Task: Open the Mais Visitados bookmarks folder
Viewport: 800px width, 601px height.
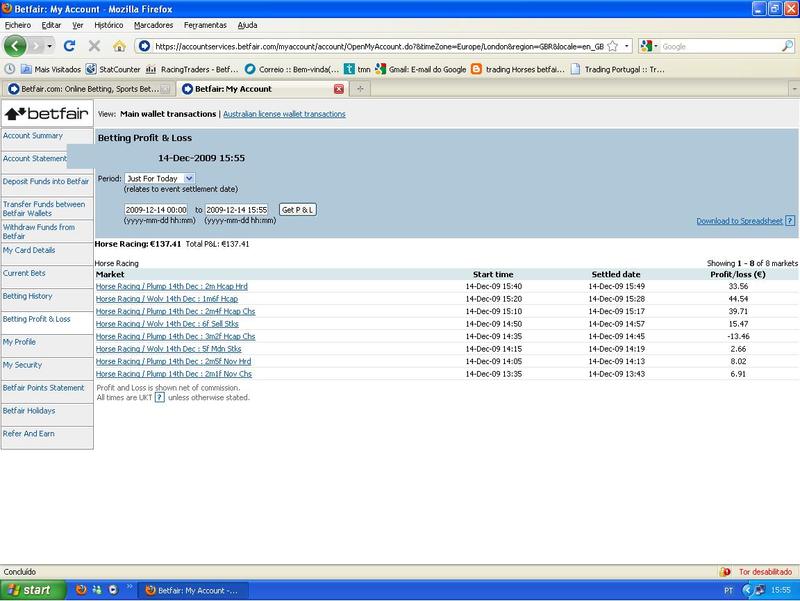Action: click(x=51, y=69)
